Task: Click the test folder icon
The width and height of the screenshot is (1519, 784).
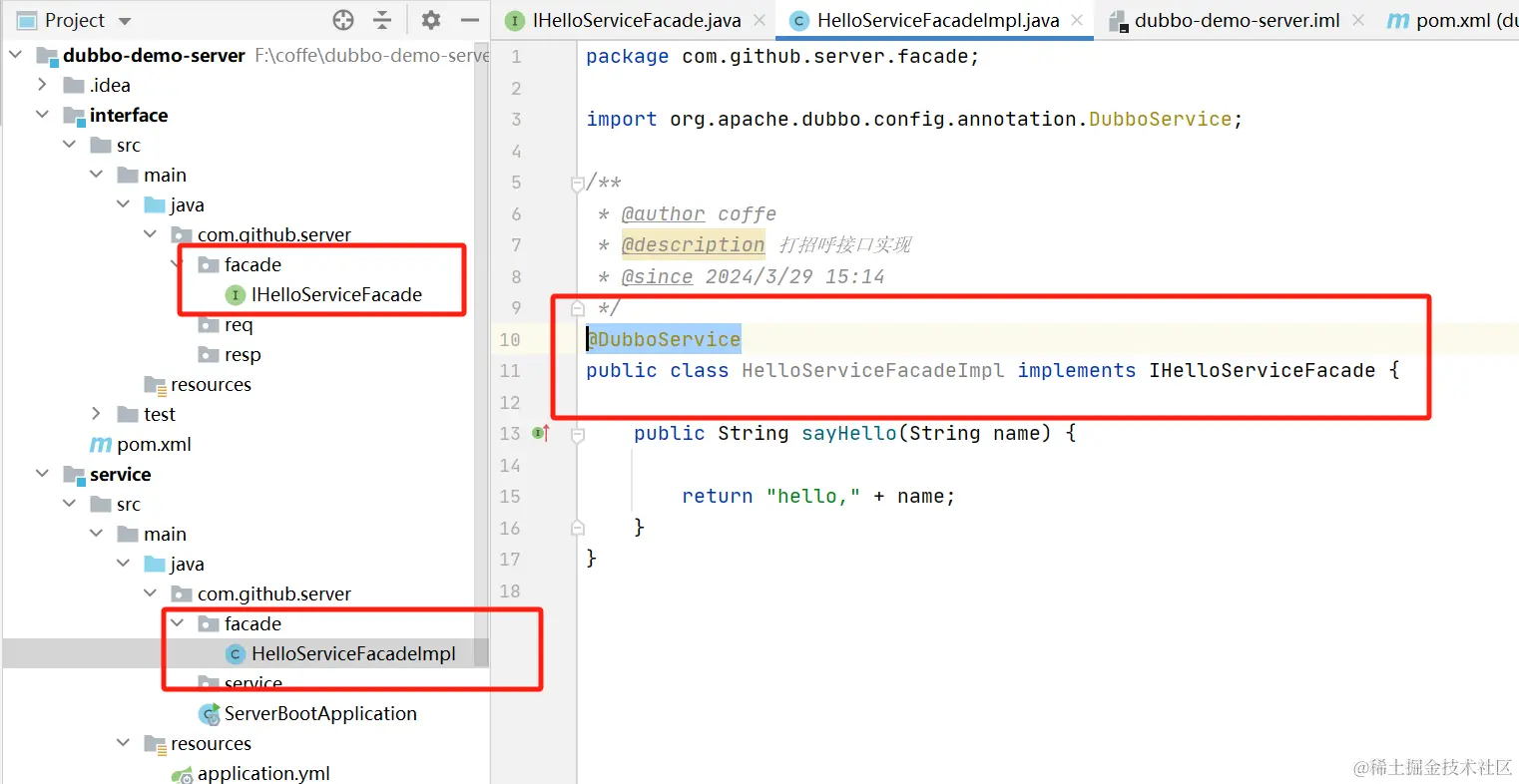Action: [x=128, y=414]
